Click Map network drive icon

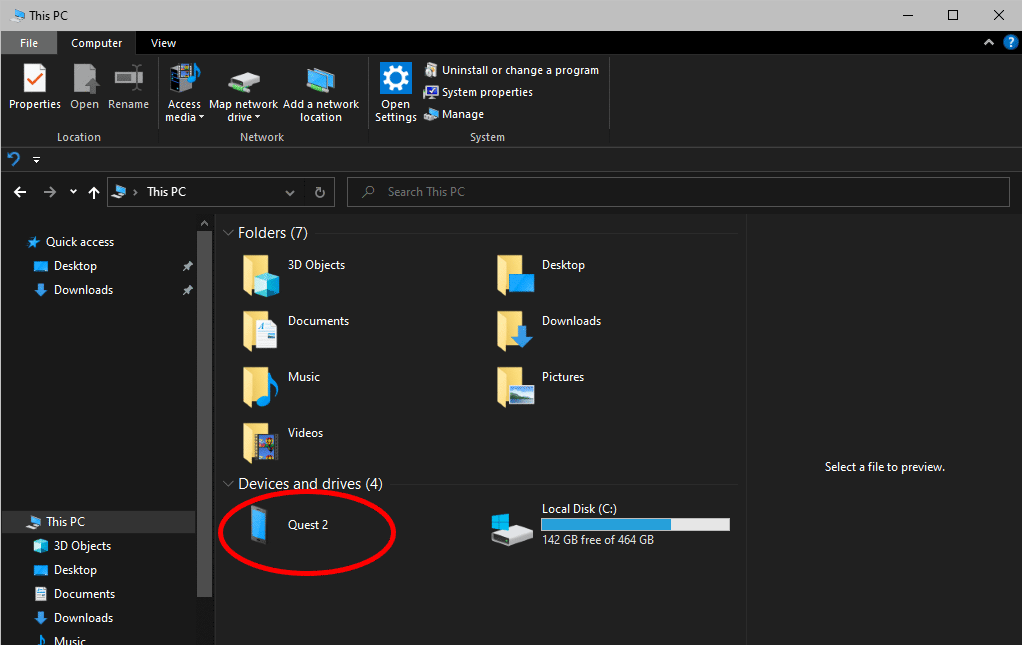point(244,81)
